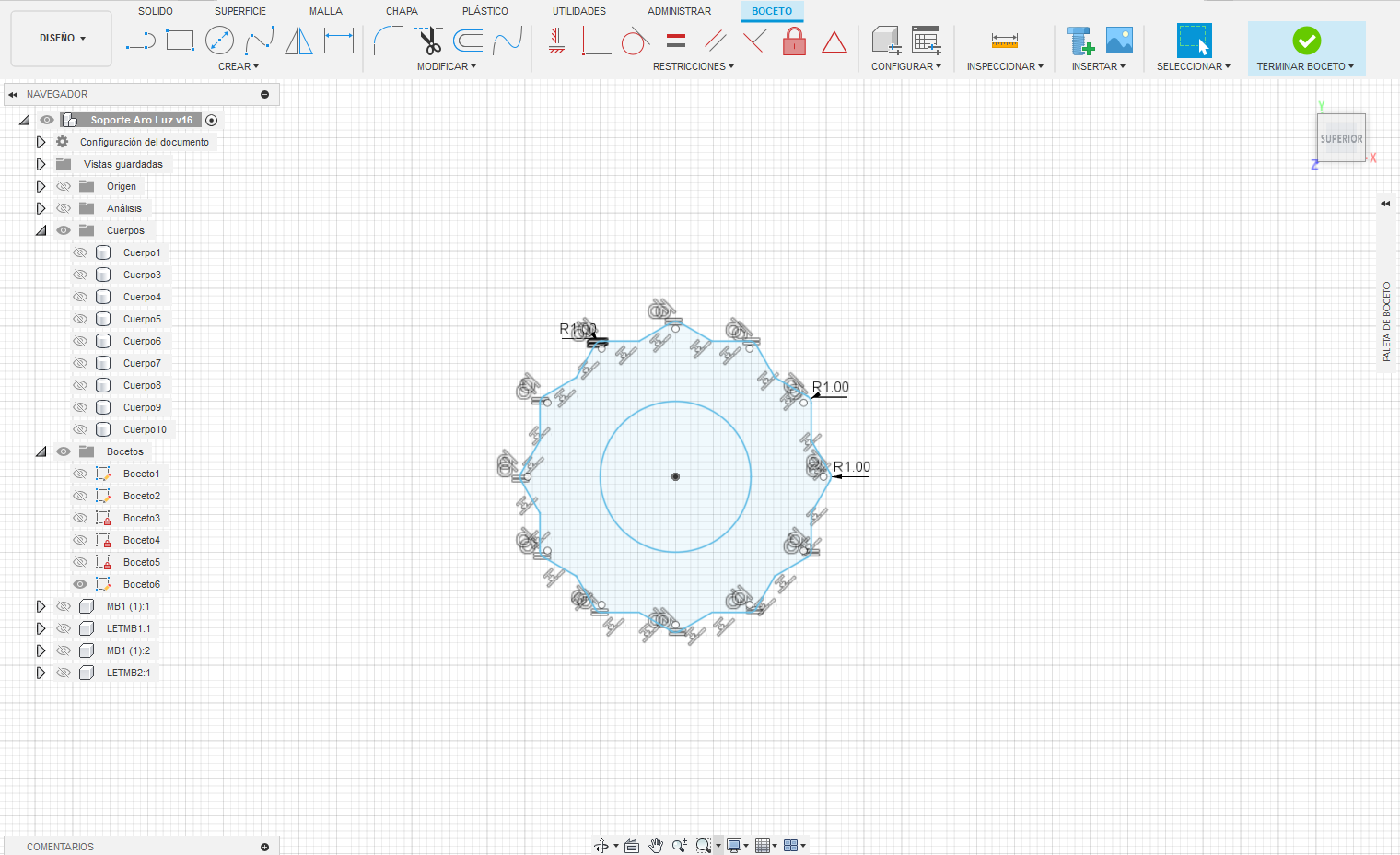Open the RESTRICCIONES dropdown menu
The width and height of the screenshot is (1400, 855).
(694, 66)
